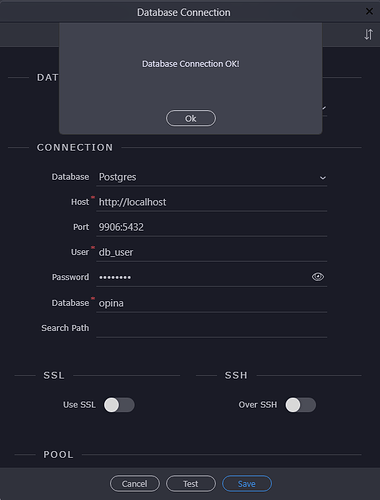
Task: Show password with the eye icon
Action: tap(318, 277)
